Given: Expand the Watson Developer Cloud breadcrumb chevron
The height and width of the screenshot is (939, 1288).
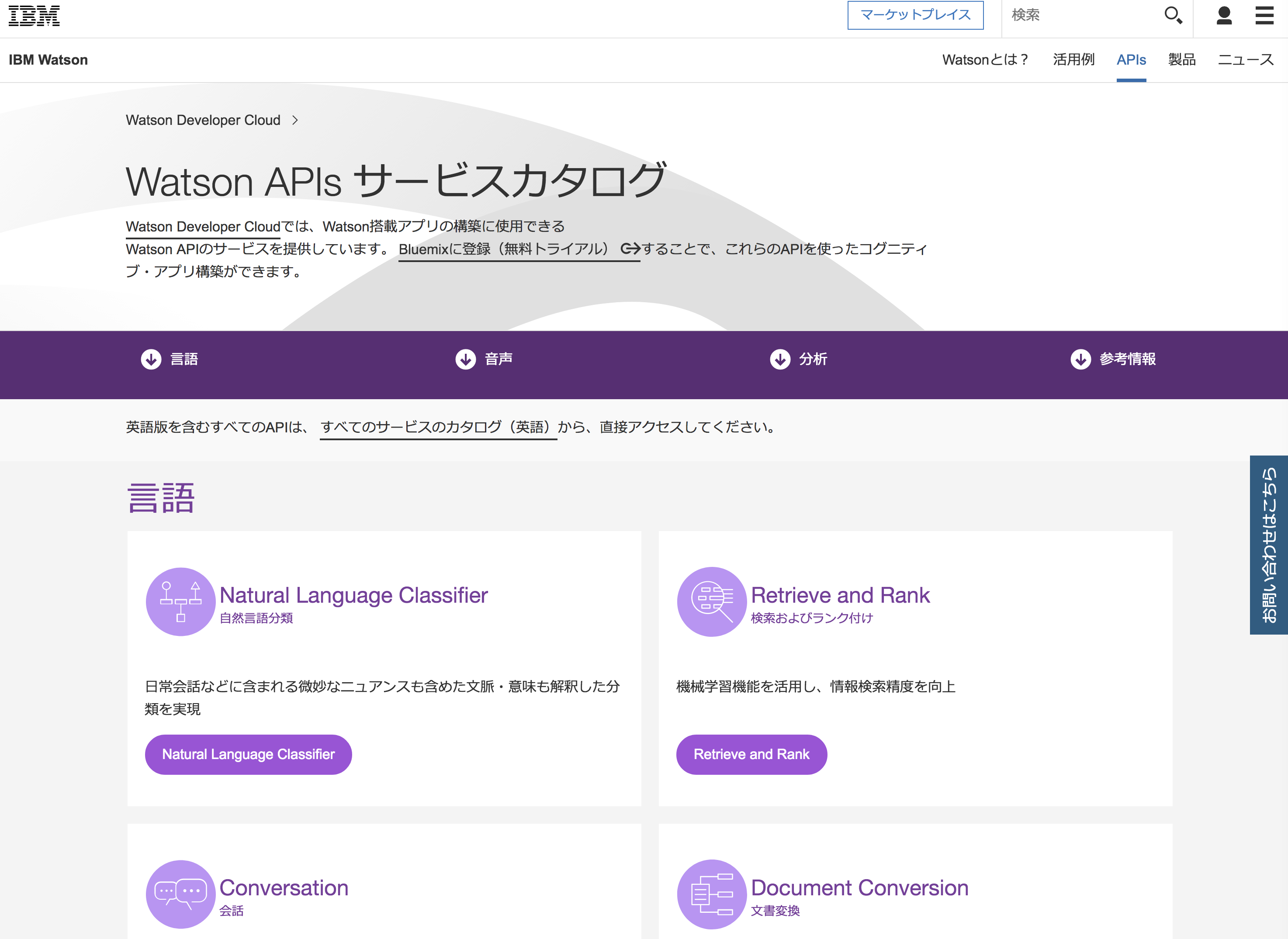Looking at the screenshot, I should (x=294, y=120).
